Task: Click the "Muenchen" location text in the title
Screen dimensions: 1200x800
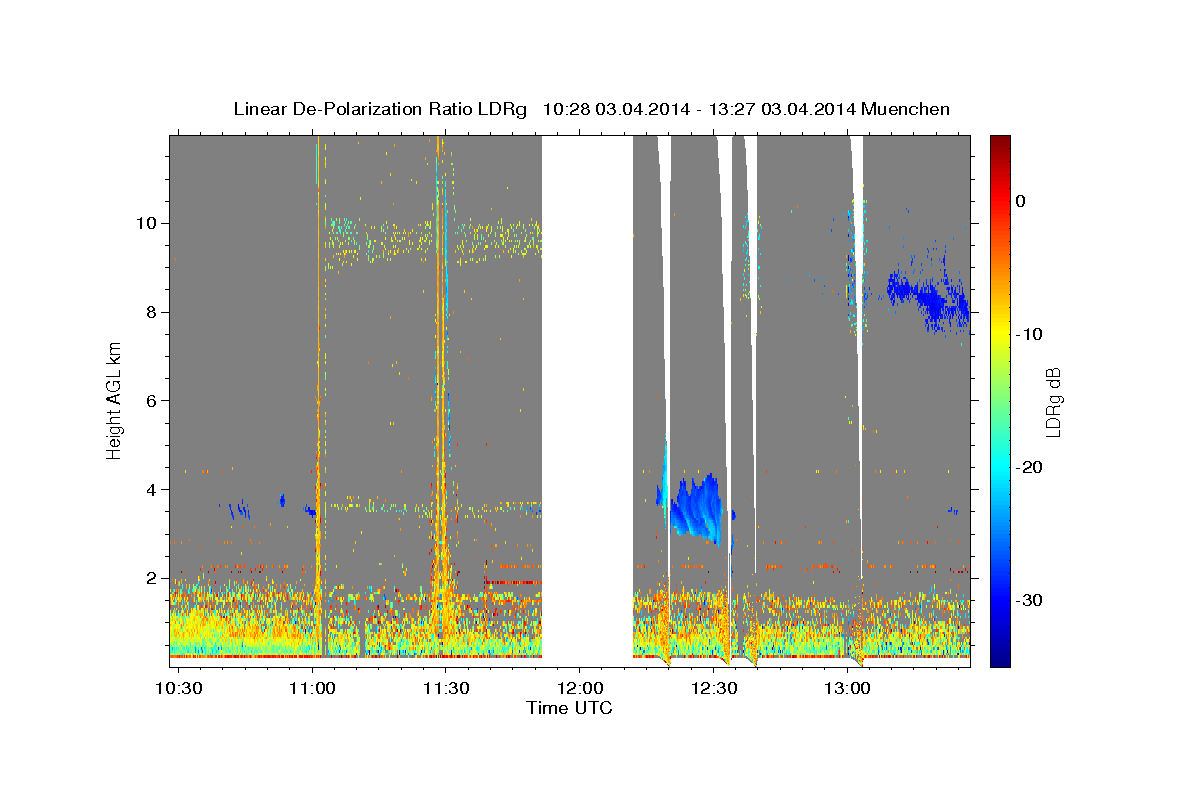Action: coord(906,109)
